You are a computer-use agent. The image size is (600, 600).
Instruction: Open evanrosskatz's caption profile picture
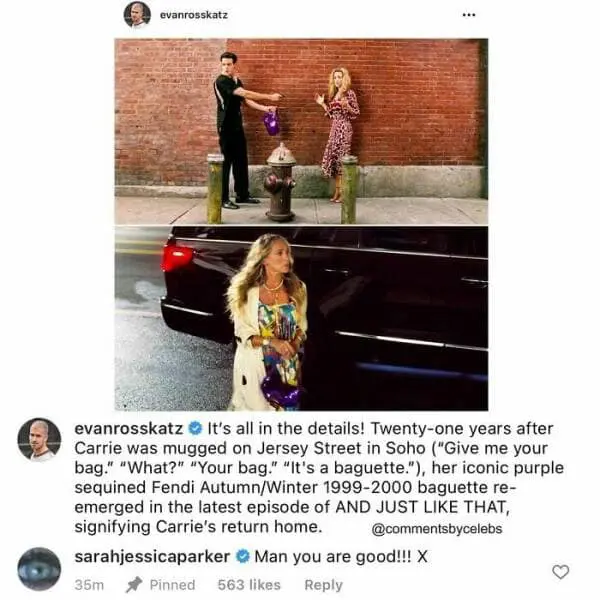(x=39, y=439)
